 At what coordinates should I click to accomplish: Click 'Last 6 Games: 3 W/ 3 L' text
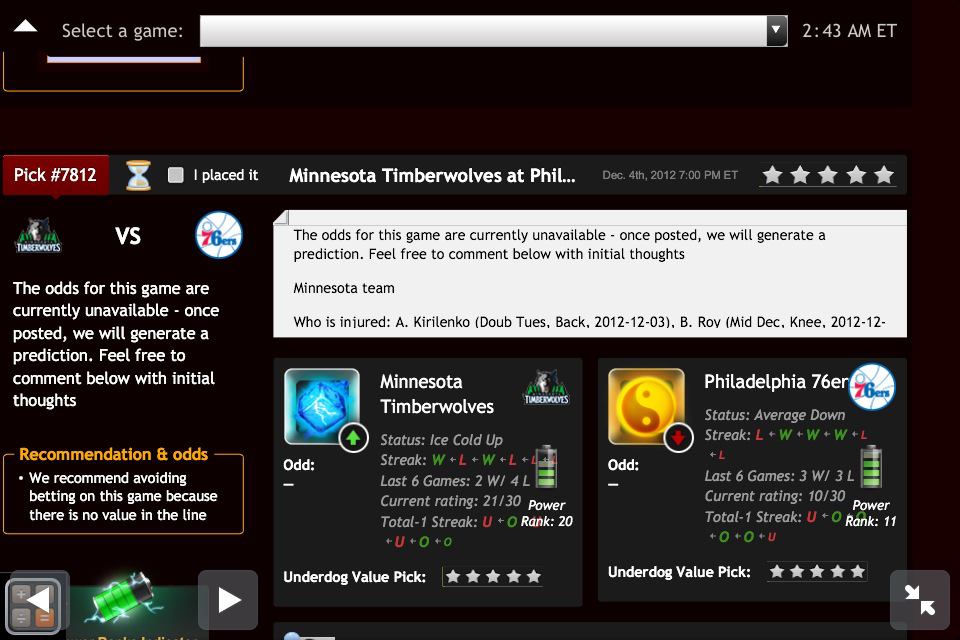click(x=779, y=476)
